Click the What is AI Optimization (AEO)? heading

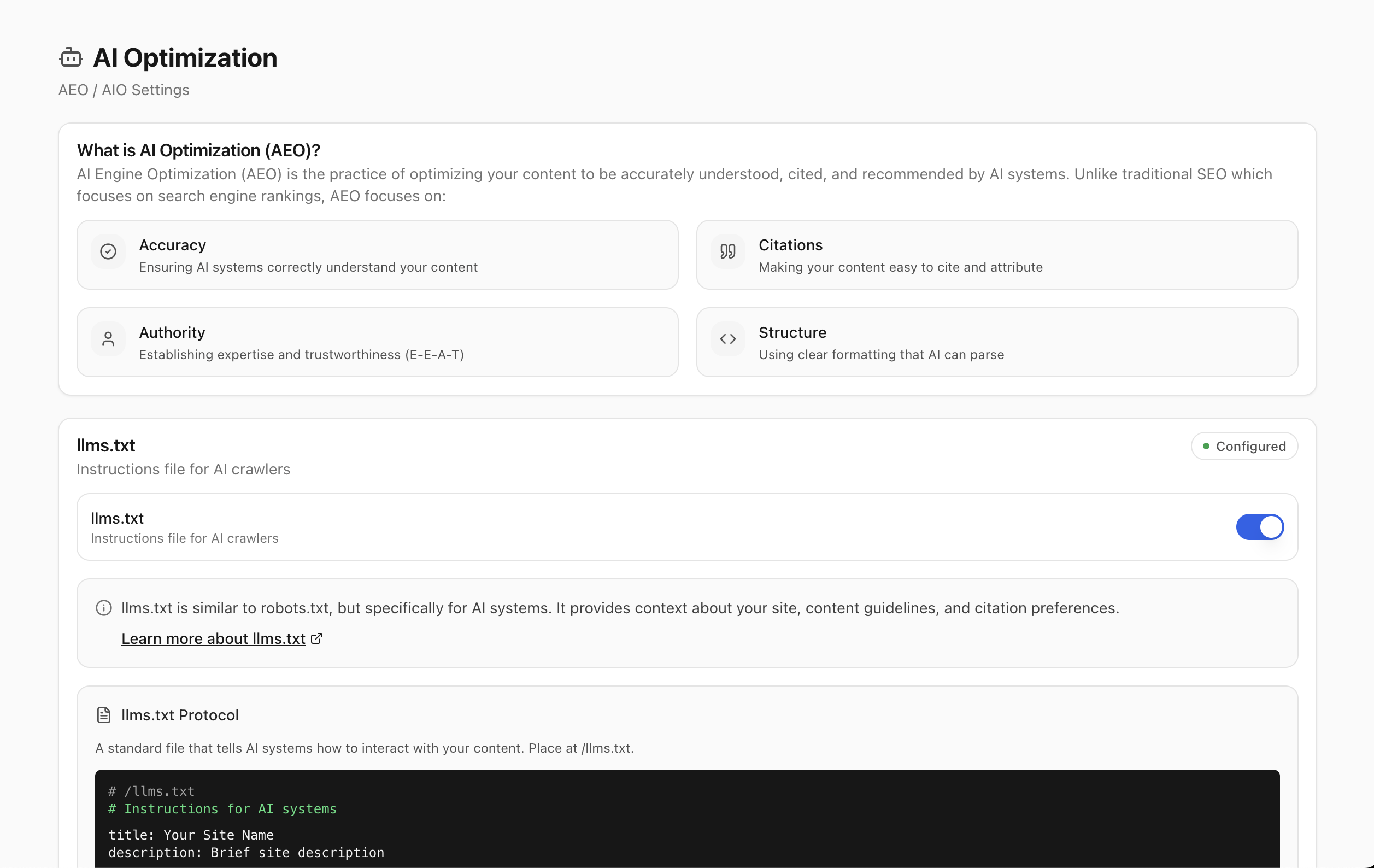tap(198, 150)
